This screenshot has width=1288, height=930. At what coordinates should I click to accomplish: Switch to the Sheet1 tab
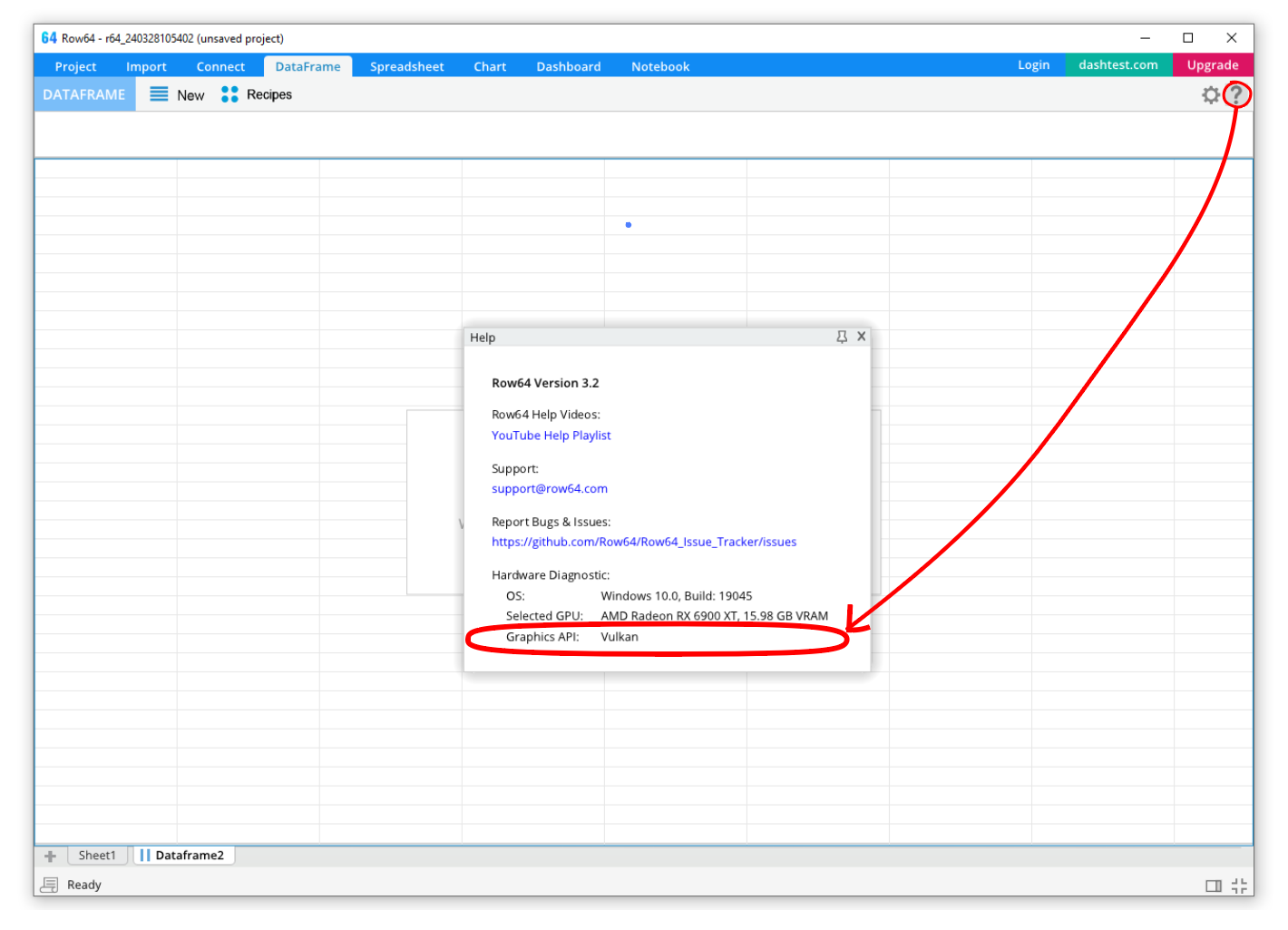(x=97, y=855)
